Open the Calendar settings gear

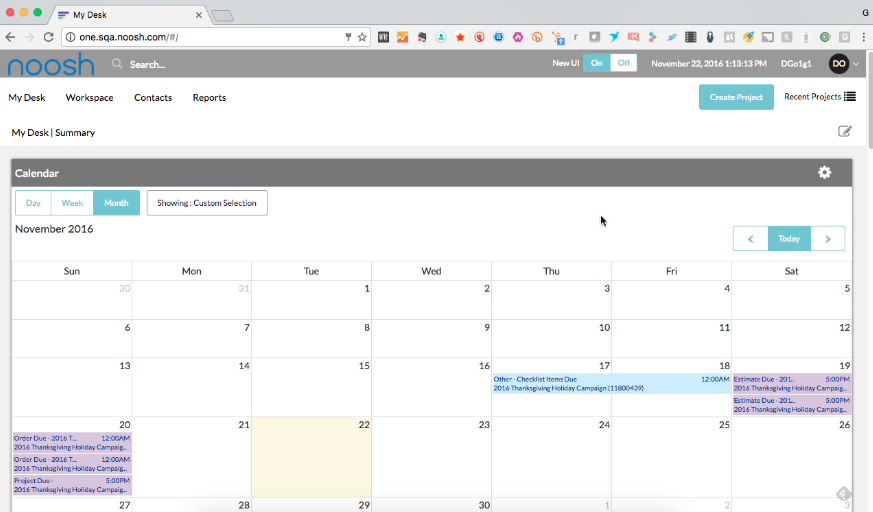tap(824, 173)
